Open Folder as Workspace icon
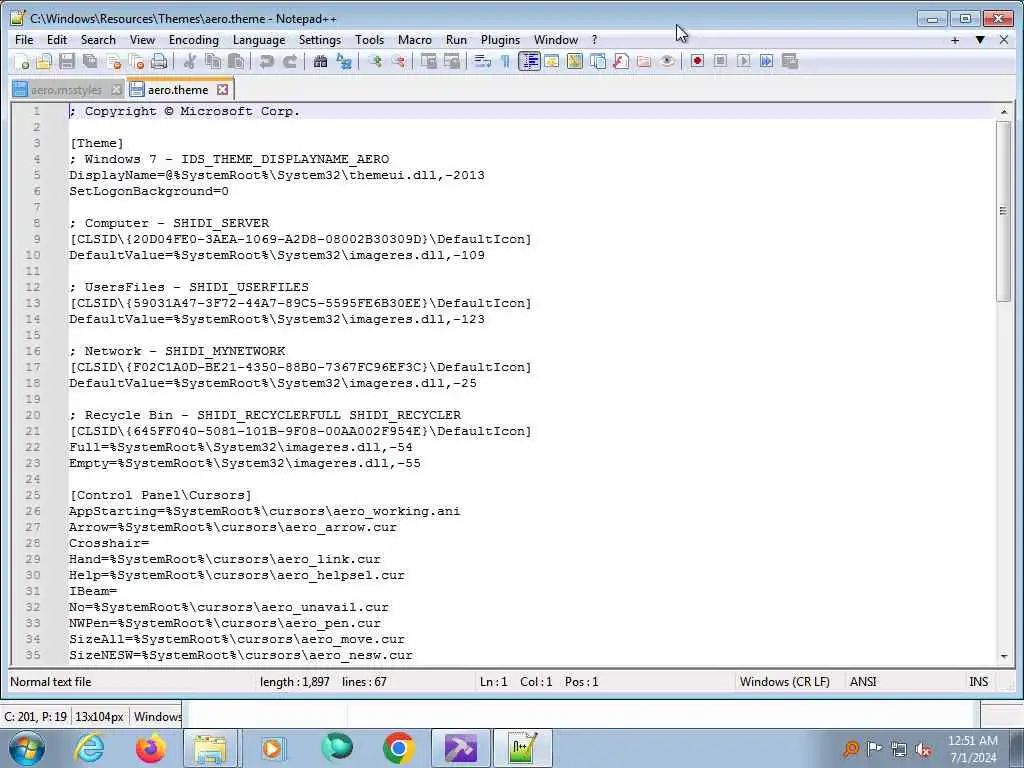 click(644, 61)
